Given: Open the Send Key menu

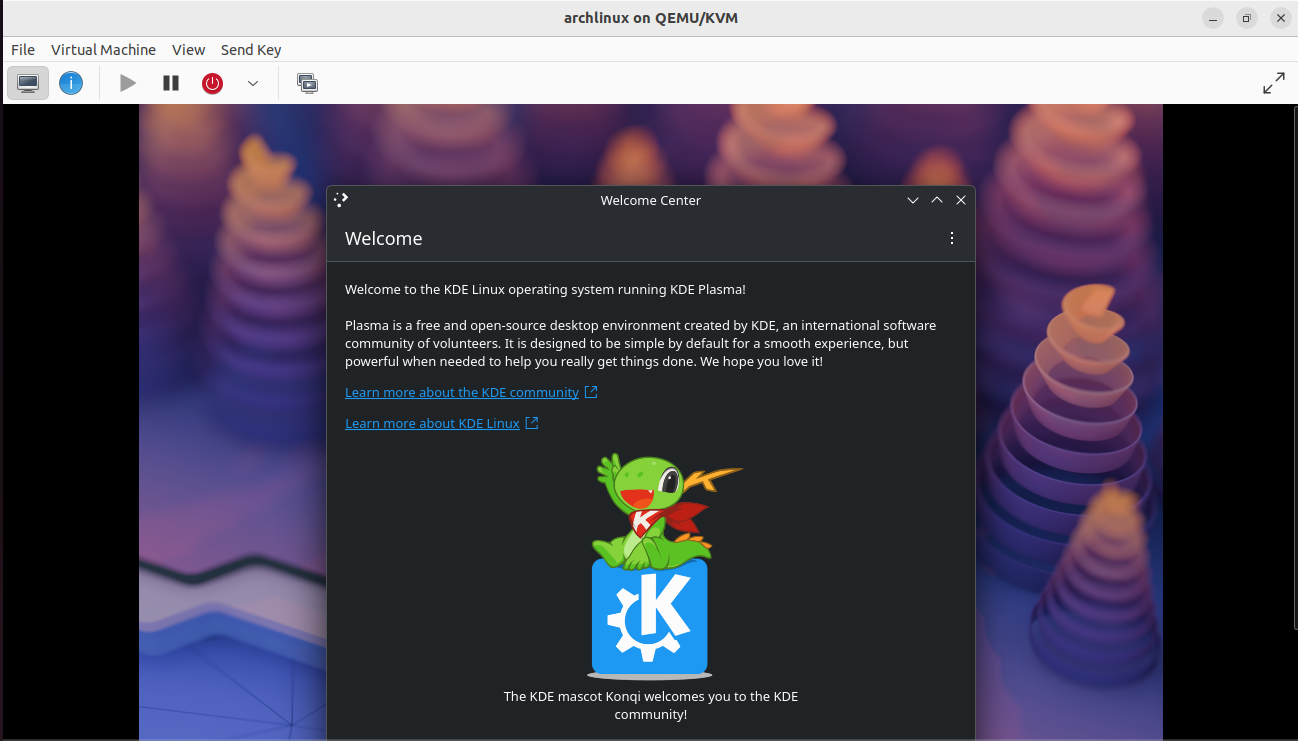Looking at the screenshot, I should point(250,49).
